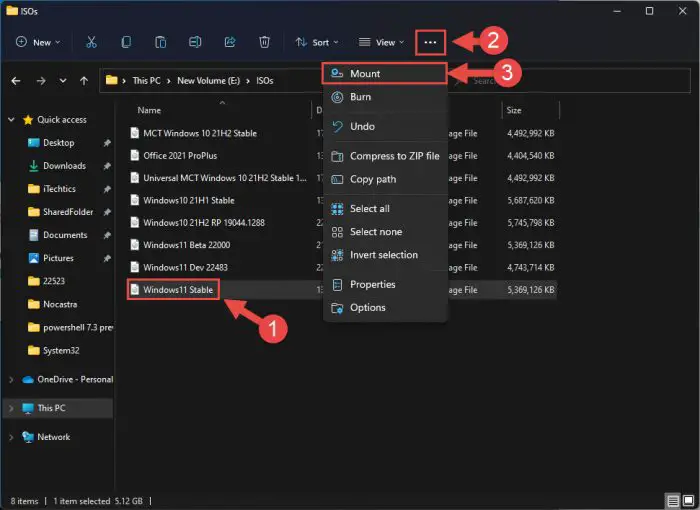700x510 pixels.
Task: Click the Cut scissors icon
Action: [91, 42]
